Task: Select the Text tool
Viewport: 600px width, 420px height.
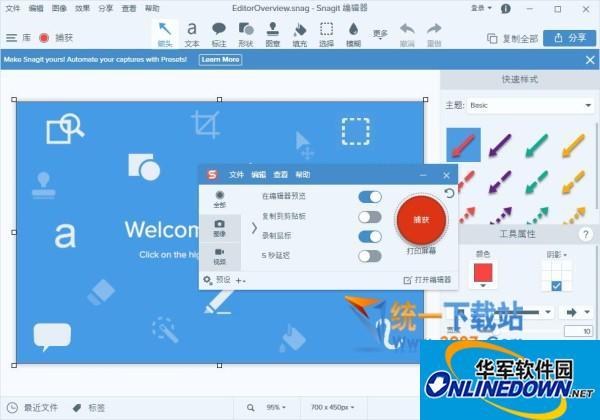Action: coord(192,34)
